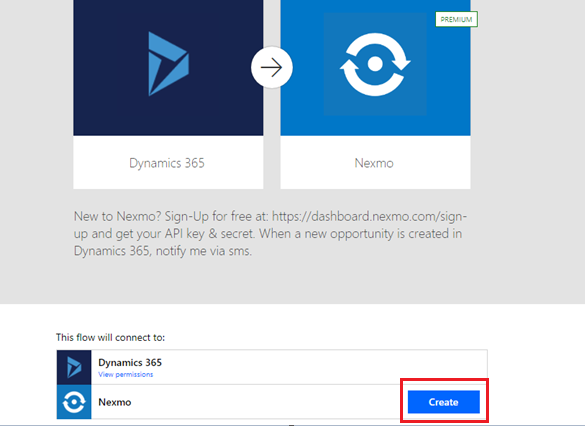Click 'This flow will connect to:' heading
This screenshot has height=426, width=585.
tap(110, 338)
